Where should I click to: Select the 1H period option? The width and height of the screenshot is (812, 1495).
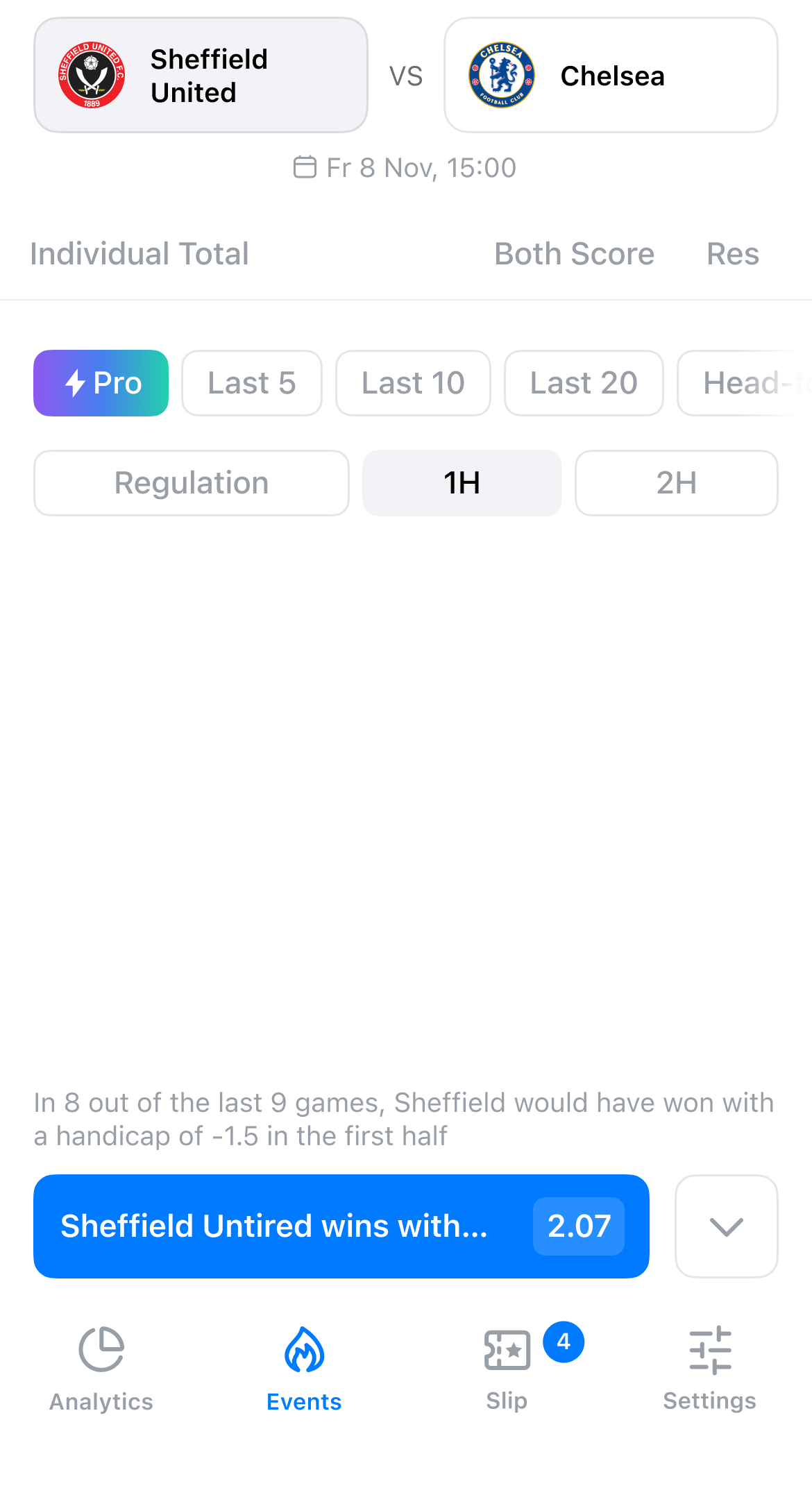(462, 483)
